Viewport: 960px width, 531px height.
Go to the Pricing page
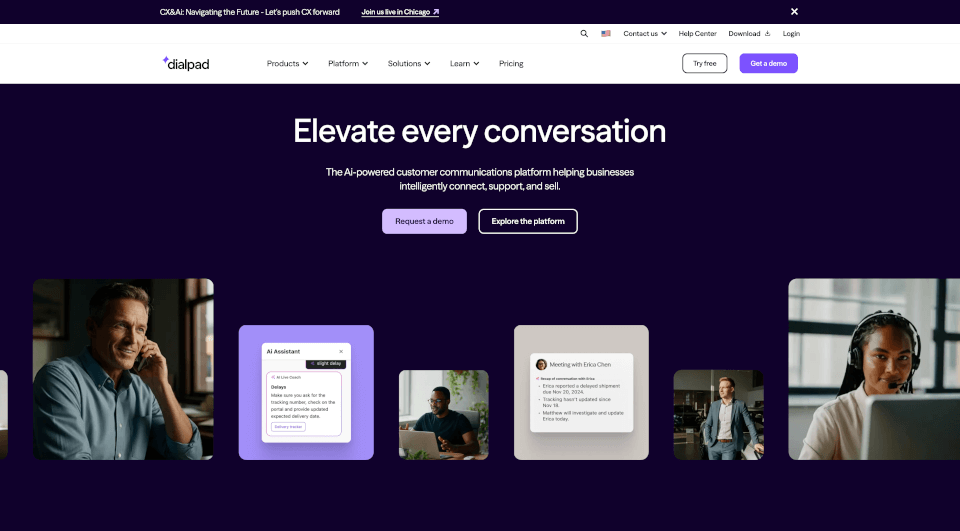pos(511,64)
